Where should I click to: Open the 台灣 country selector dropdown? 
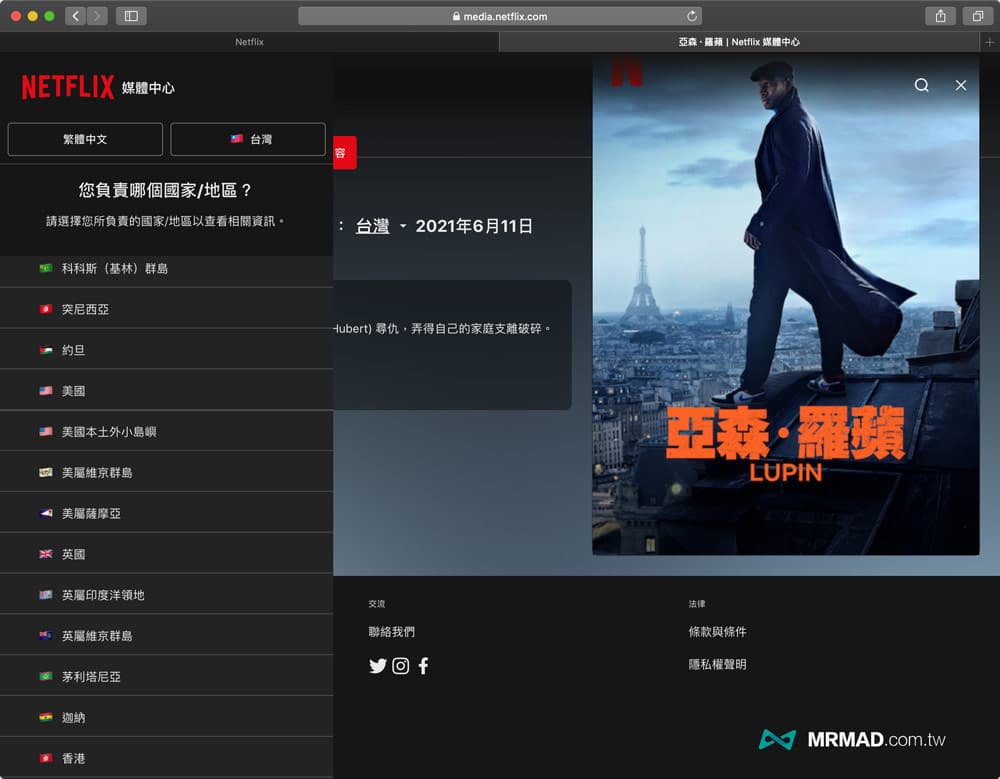[247, 139]
